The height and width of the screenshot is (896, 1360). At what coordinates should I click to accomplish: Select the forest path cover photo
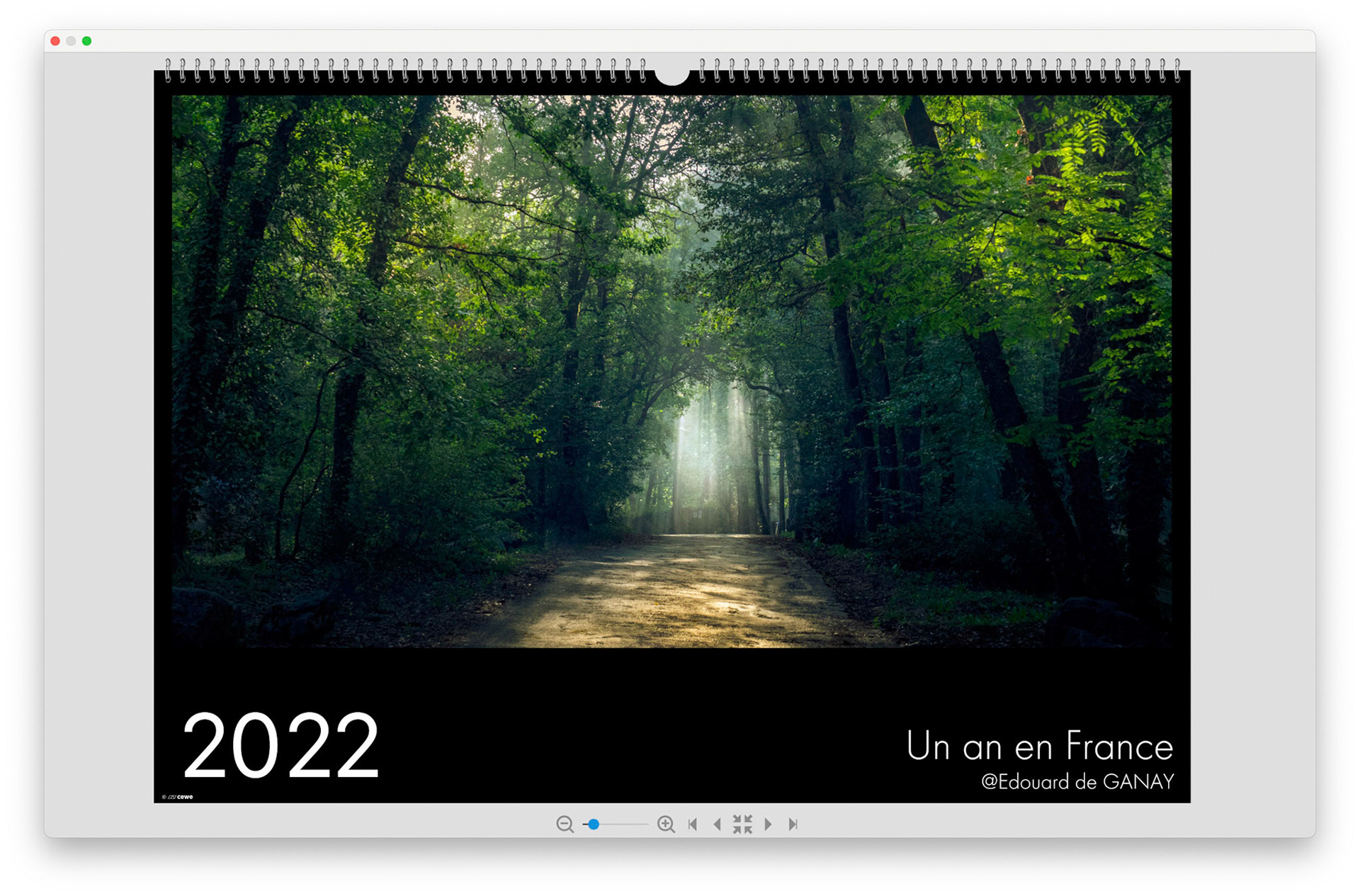pyautogui.click(x=671, y=371)
